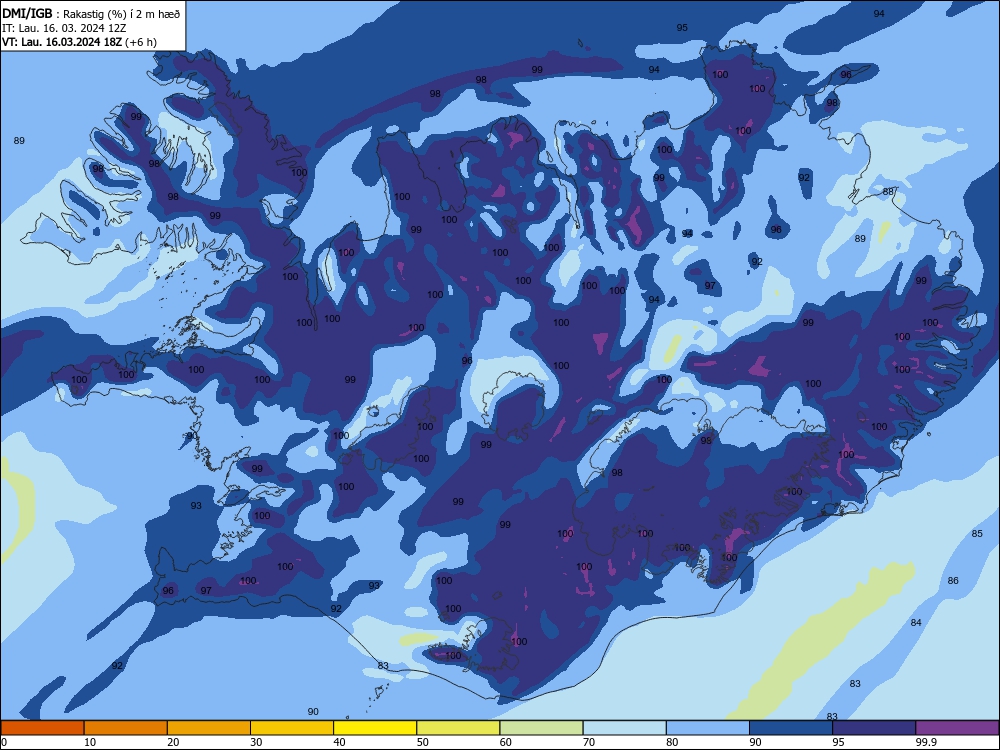Select the 90–95 medium blue legend swatch

click(x=791, y=728)
